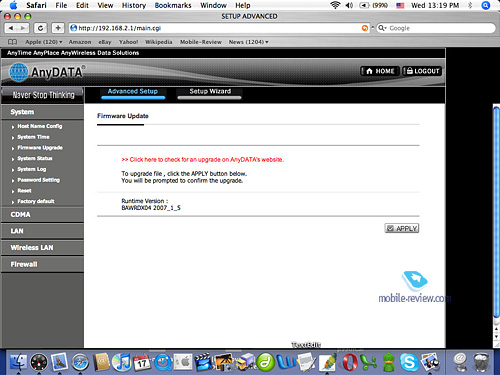500x375 pixels.
Task: Click the LOGOUT button
Action: click(422, 71)
